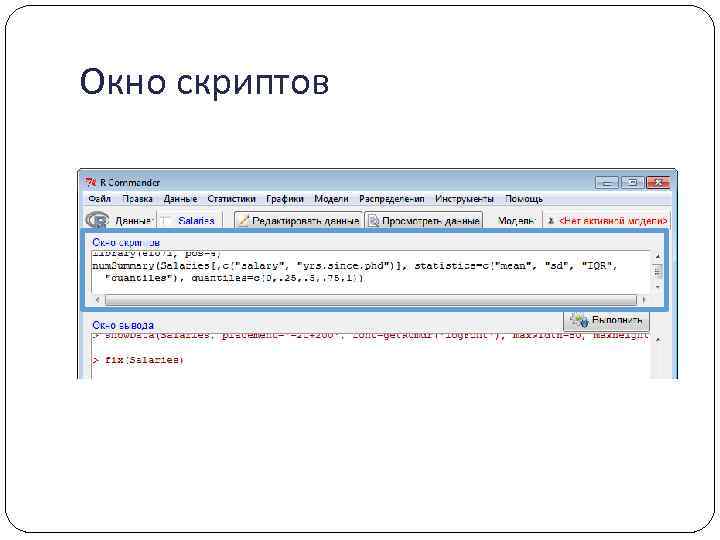The width and height of the screenshot is (720, 540).
Task: Click the numSummary line in script window
Action: [x=354, y=266]
